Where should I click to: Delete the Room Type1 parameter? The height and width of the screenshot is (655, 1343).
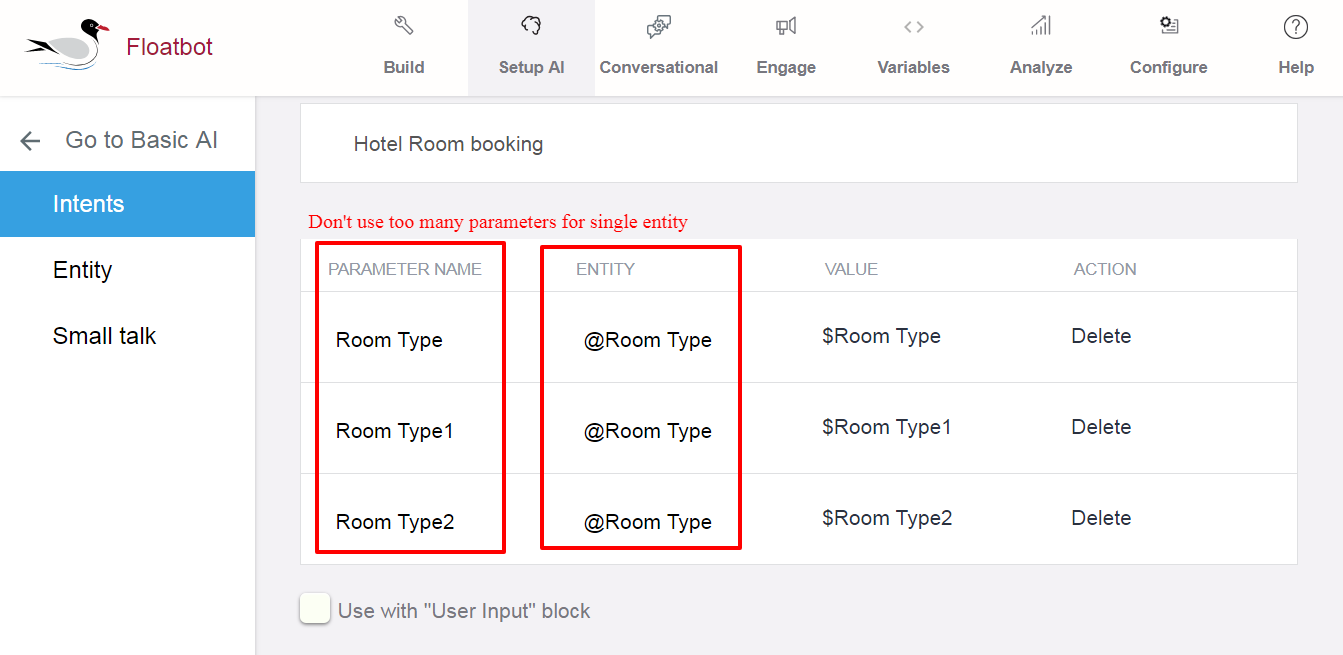[x=1101, y=427]
